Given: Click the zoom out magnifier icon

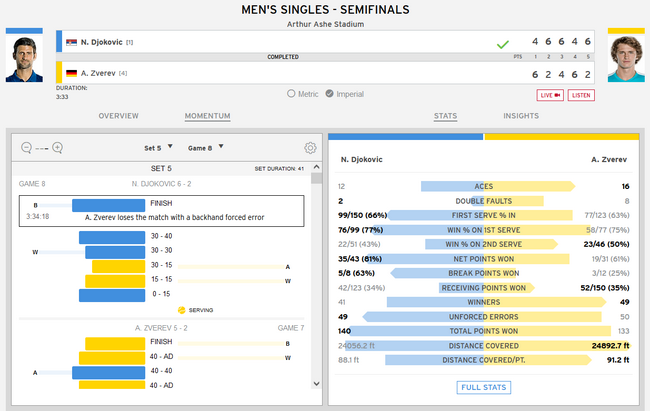Looking at the screenshot, I should click(26, 148).
